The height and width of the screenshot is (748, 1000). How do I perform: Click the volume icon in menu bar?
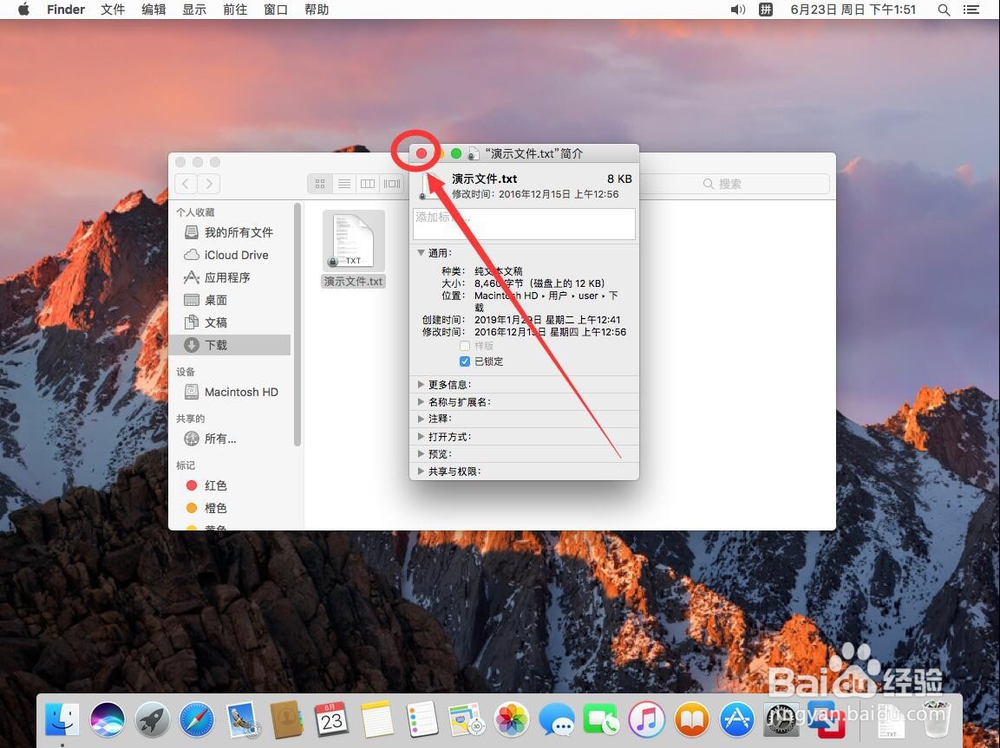pyautogui.click(x=737, y=10)
